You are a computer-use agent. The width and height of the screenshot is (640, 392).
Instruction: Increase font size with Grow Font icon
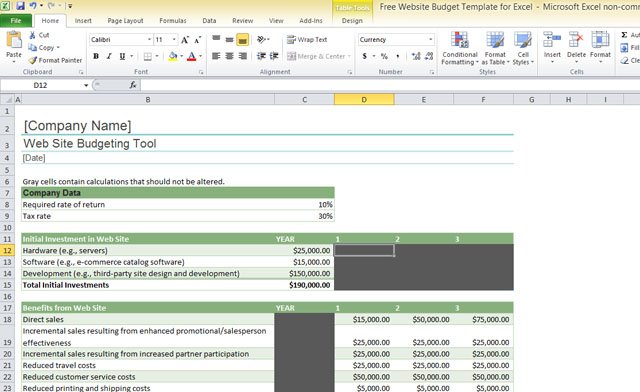click(x=185, y=40)
